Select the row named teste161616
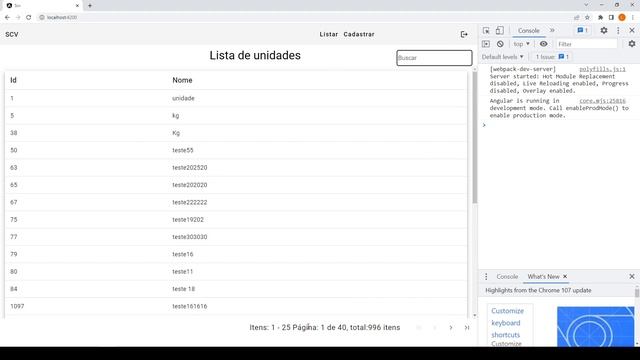 click(236, 306)
